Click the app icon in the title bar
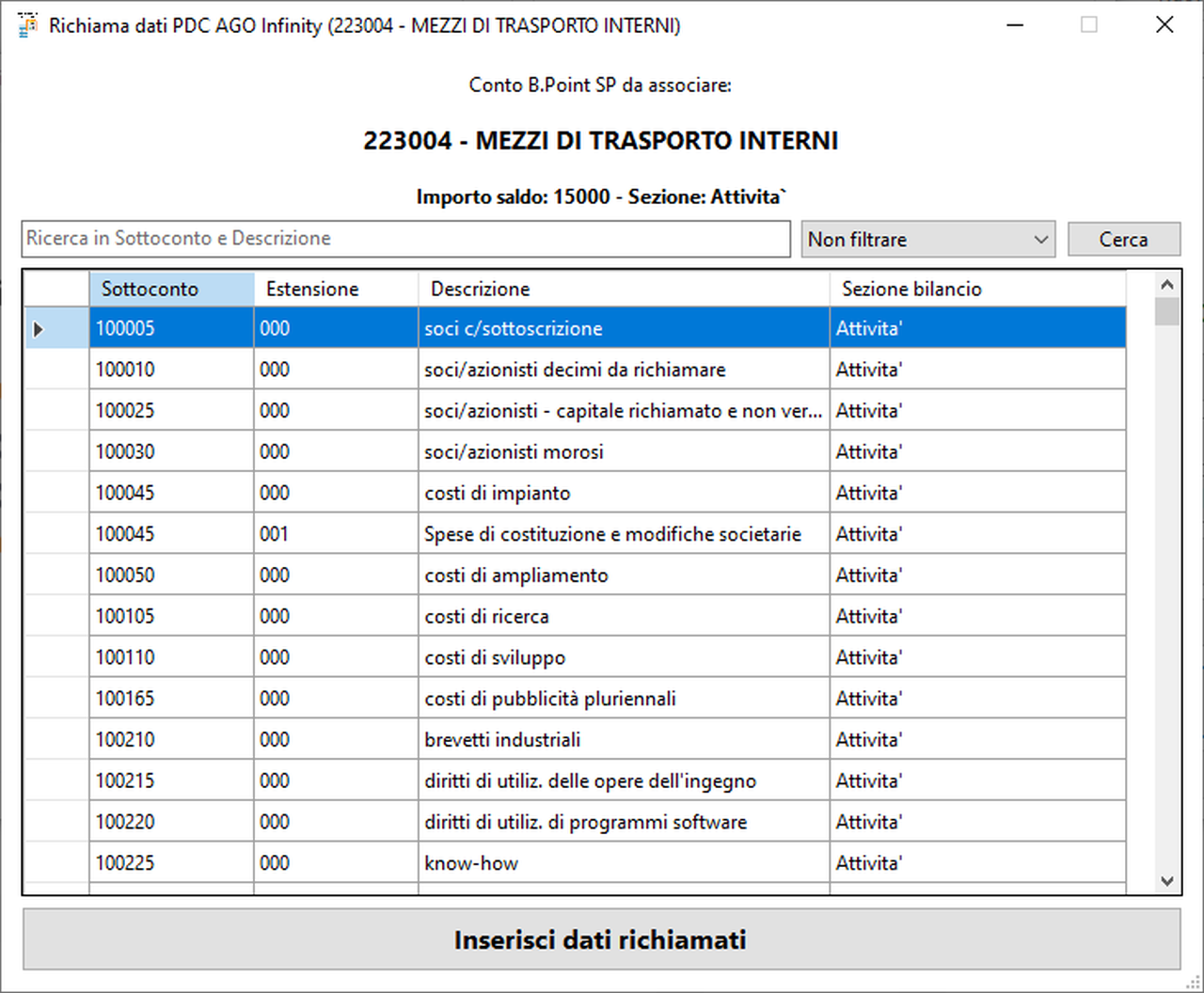 point(27,25)
